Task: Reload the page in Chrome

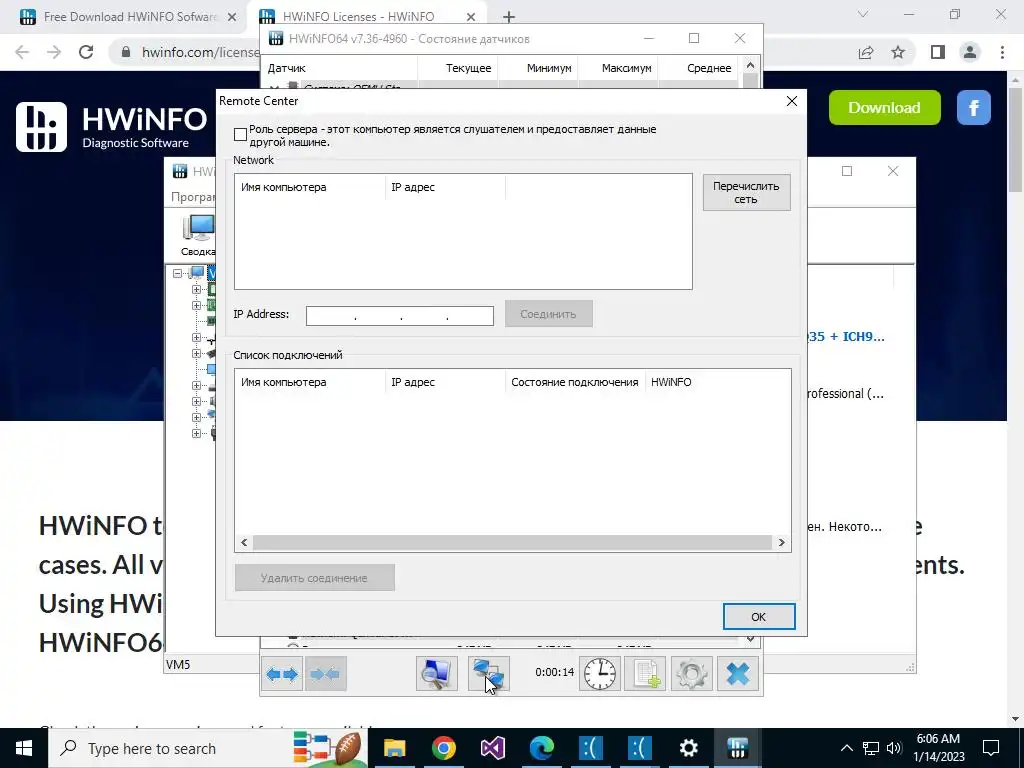Action: click(x=86, y=52)
